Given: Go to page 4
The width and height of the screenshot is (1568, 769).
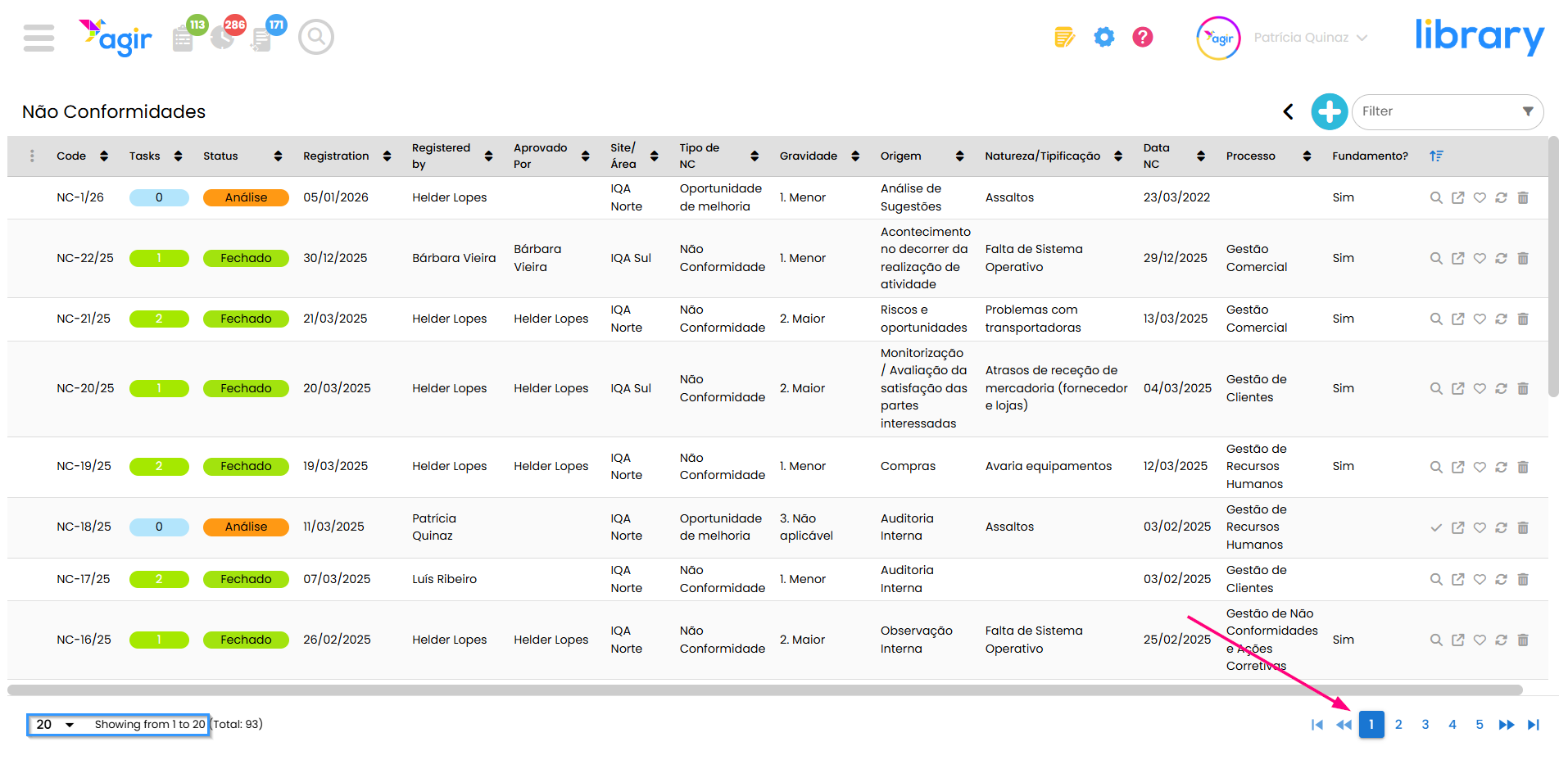Looking at the screenshot, I should coord(1452,725).
